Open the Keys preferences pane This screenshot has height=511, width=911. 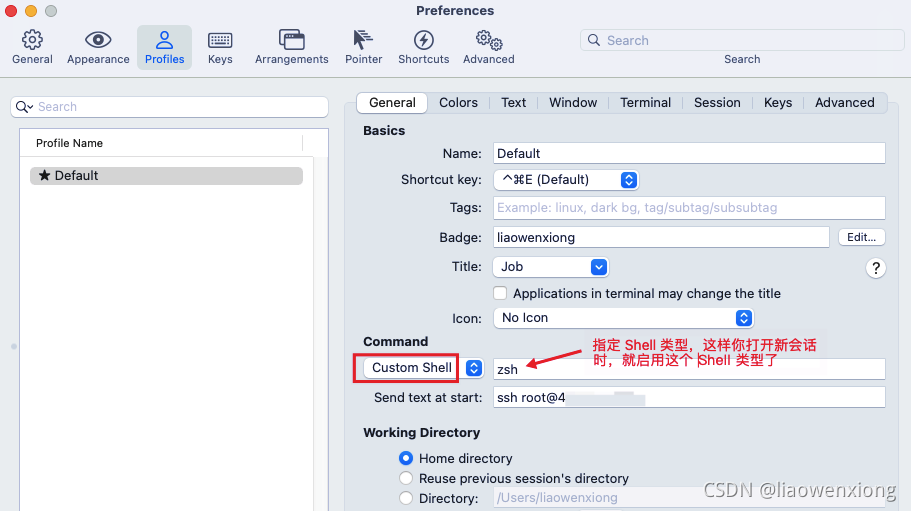tap(220, 48)
